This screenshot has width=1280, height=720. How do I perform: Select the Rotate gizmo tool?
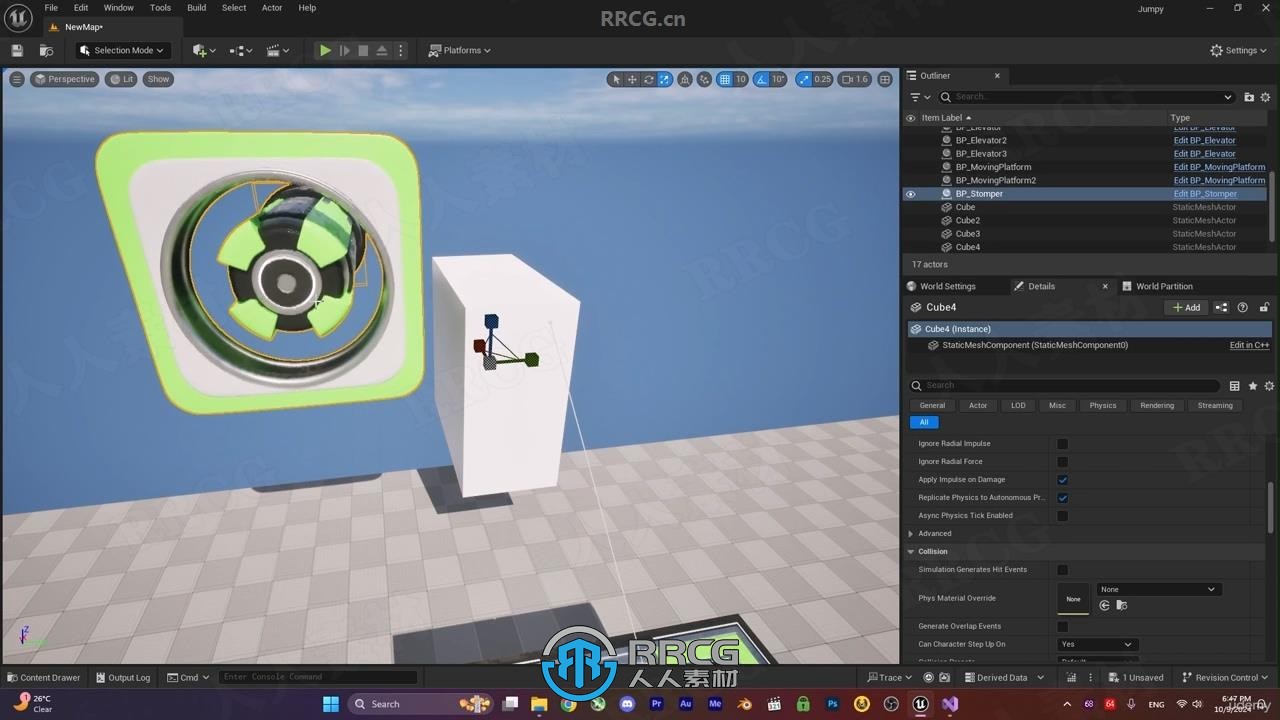648,79
